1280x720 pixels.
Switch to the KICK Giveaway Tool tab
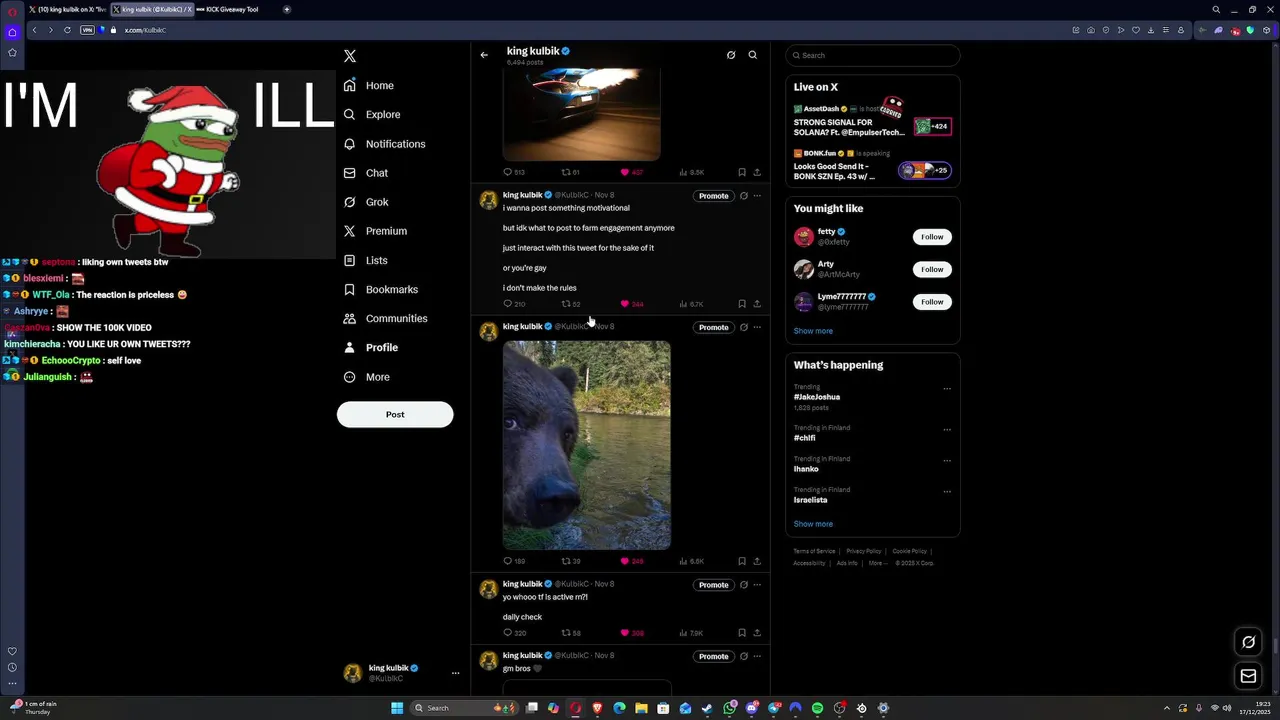coord(228,9)
